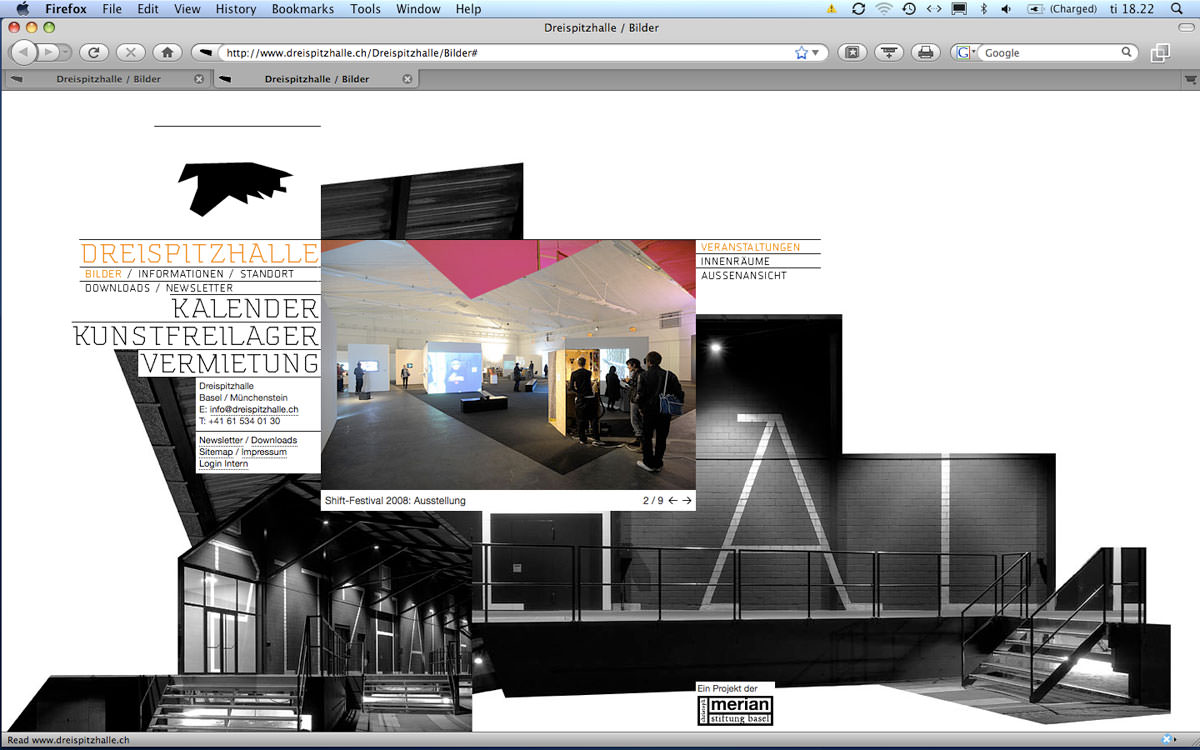1200x750 pixels.
Task: Click the Impressum footer link
Action: tap(264, 452)
